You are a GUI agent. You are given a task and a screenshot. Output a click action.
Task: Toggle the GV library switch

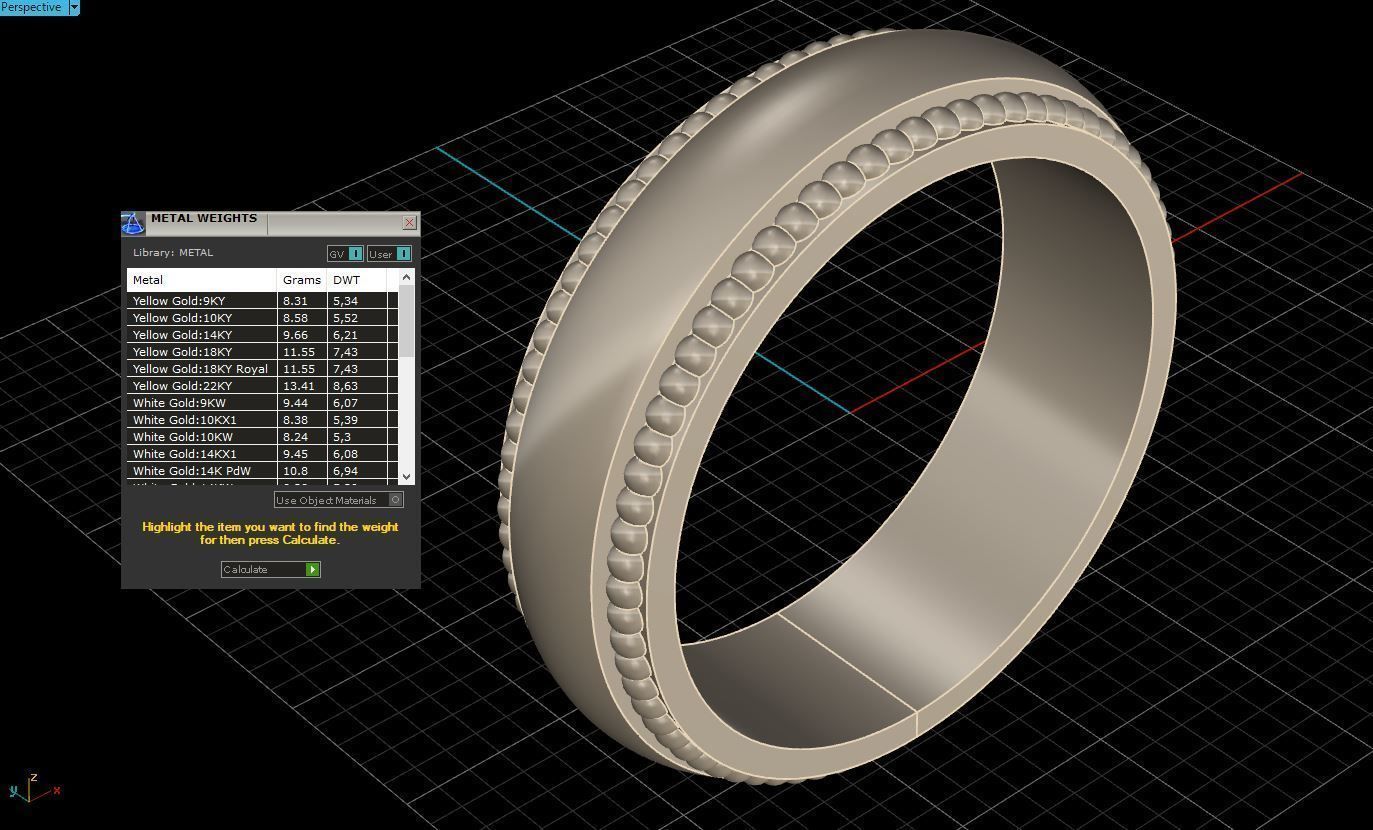click(345, 254)
